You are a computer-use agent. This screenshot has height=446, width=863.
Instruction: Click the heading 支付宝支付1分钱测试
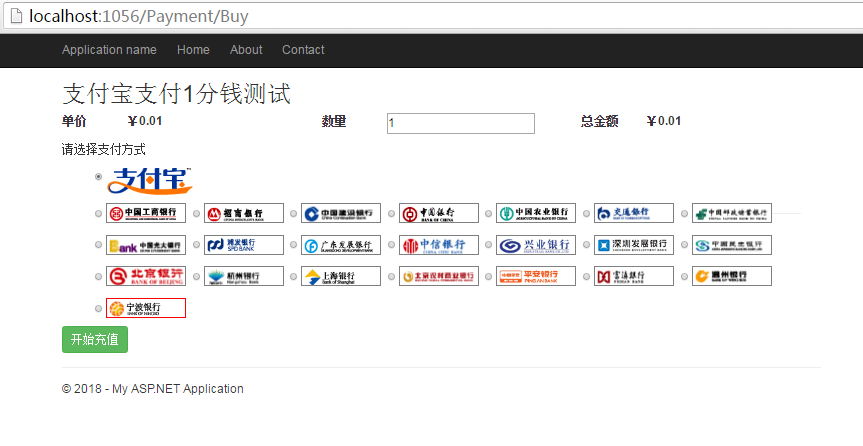tap(176, 94)
